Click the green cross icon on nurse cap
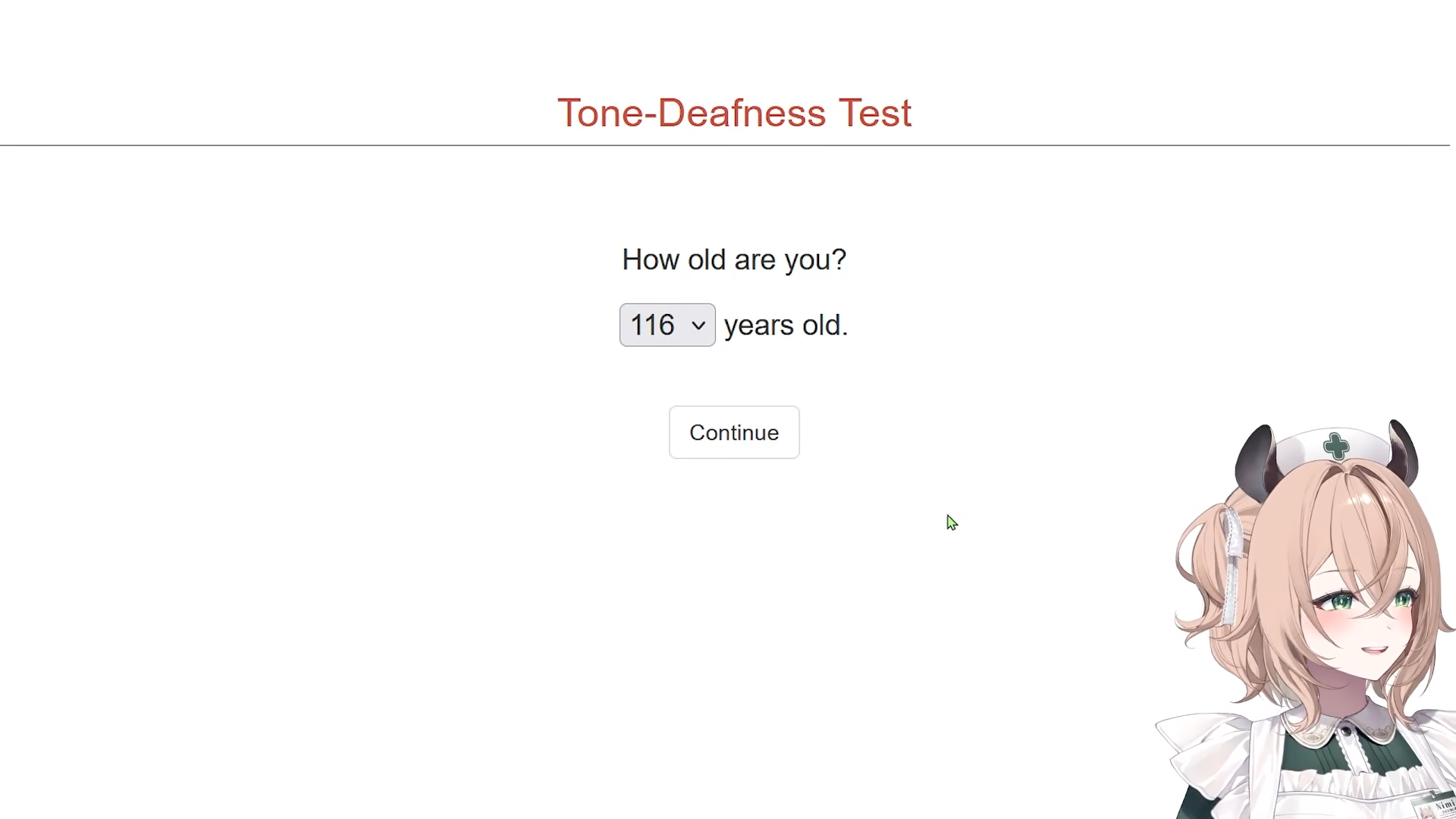Viewport: 1456px width, 819px height. (x=1336, y=446)
